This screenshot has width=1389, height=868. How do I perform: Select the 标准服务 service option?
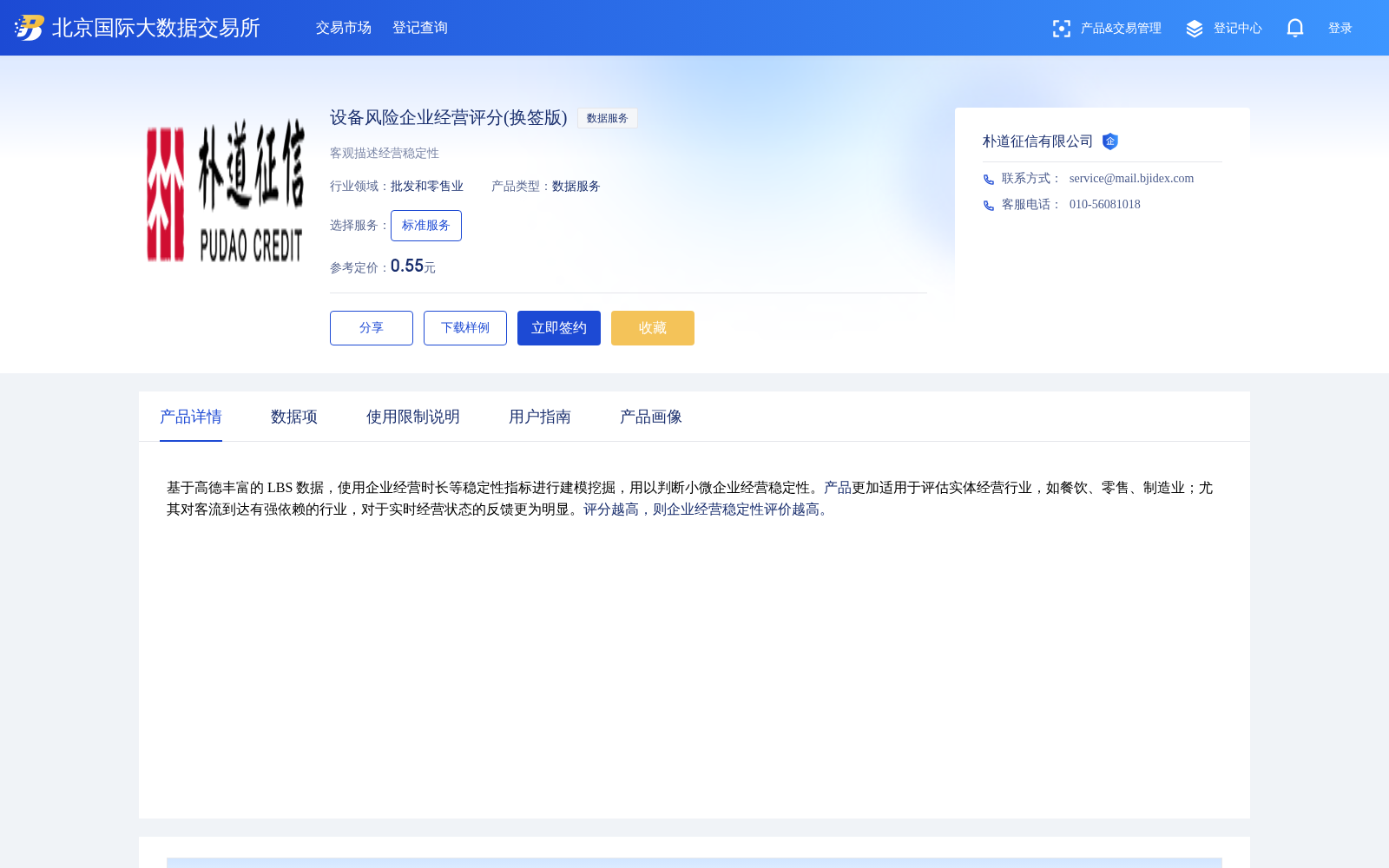(426, 226)
